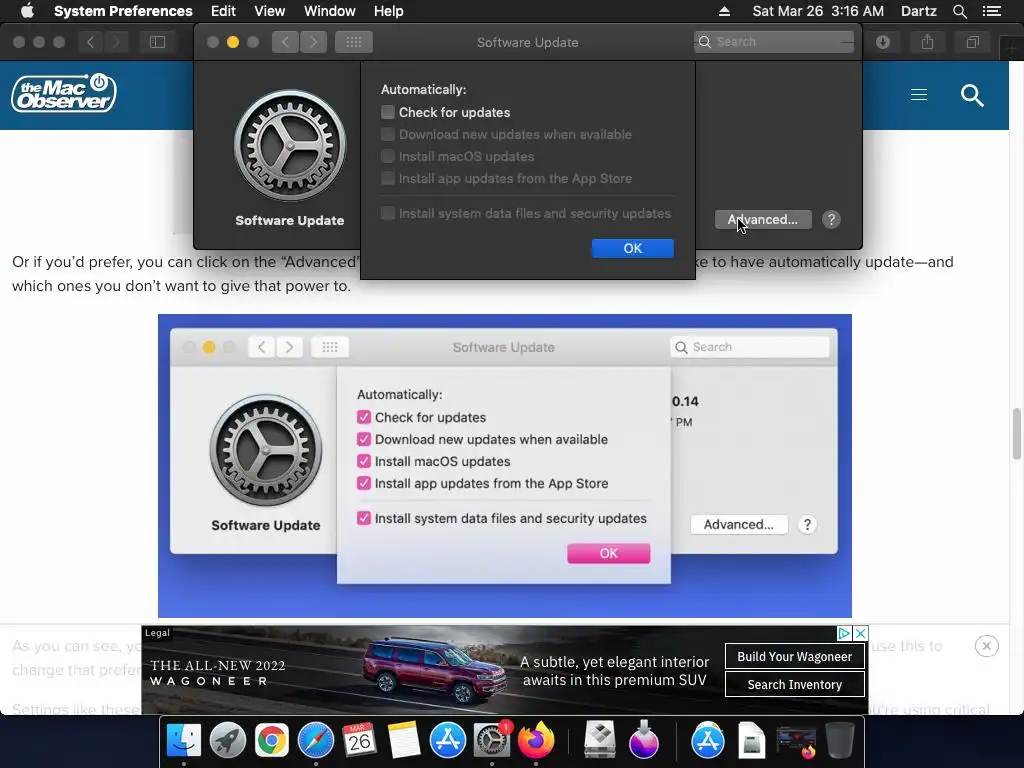Toggle Install macOS updates checkbox
This screenshot has height=768, width=1024.
pos(387,157)
